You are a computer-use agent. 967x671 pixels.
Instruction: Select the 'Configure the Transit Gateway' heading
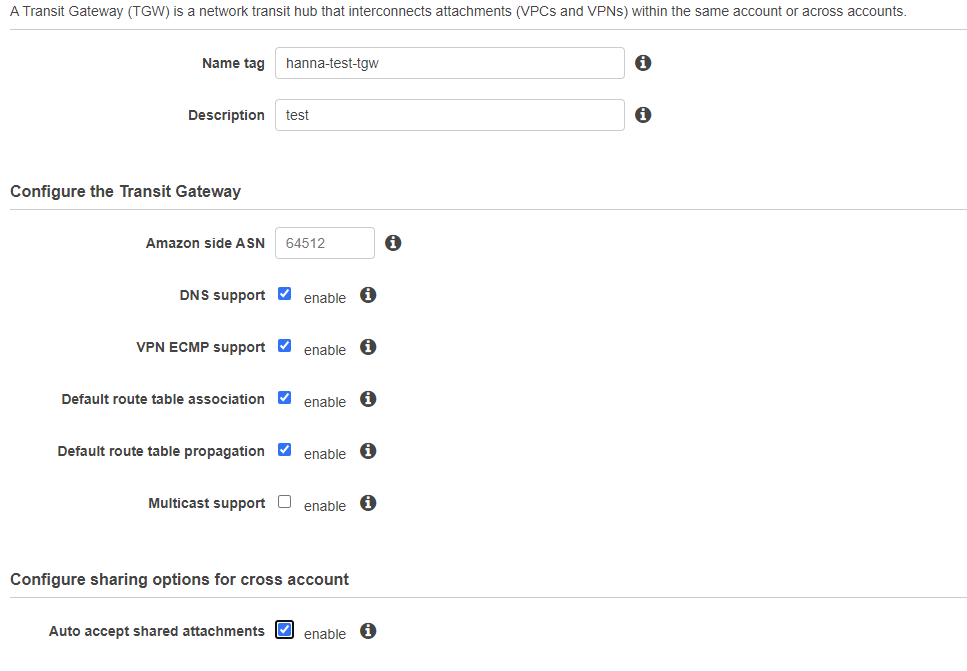click(125, 191)
